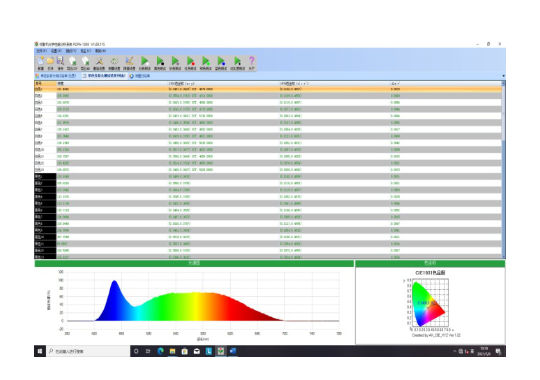This screenshot has width=540, height=380.
Task: Start the green play test with red dot
Action: [x=190, y=63]
